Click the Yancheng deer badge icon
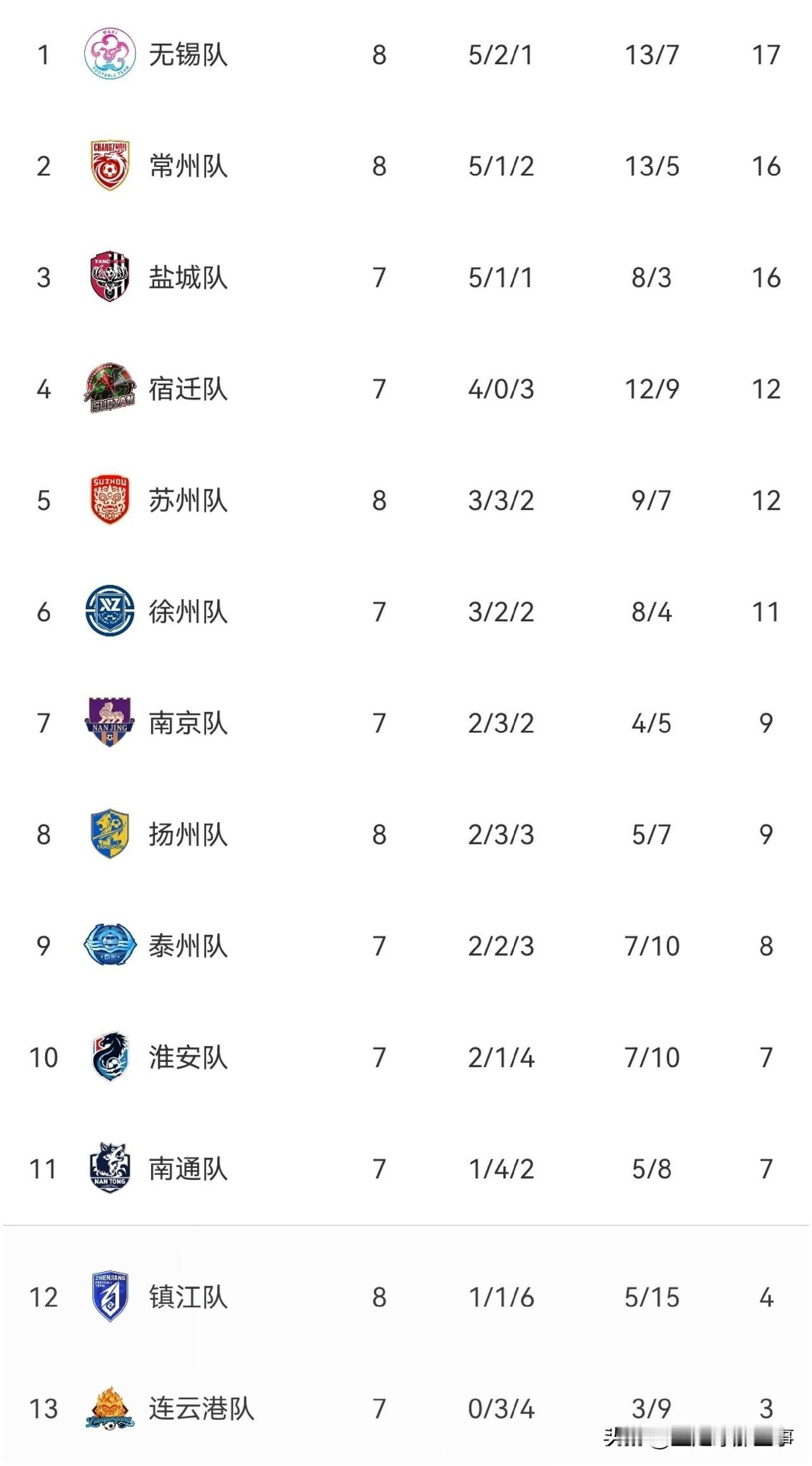Screen dimensions: 812x1466 [x=110, y=277]
